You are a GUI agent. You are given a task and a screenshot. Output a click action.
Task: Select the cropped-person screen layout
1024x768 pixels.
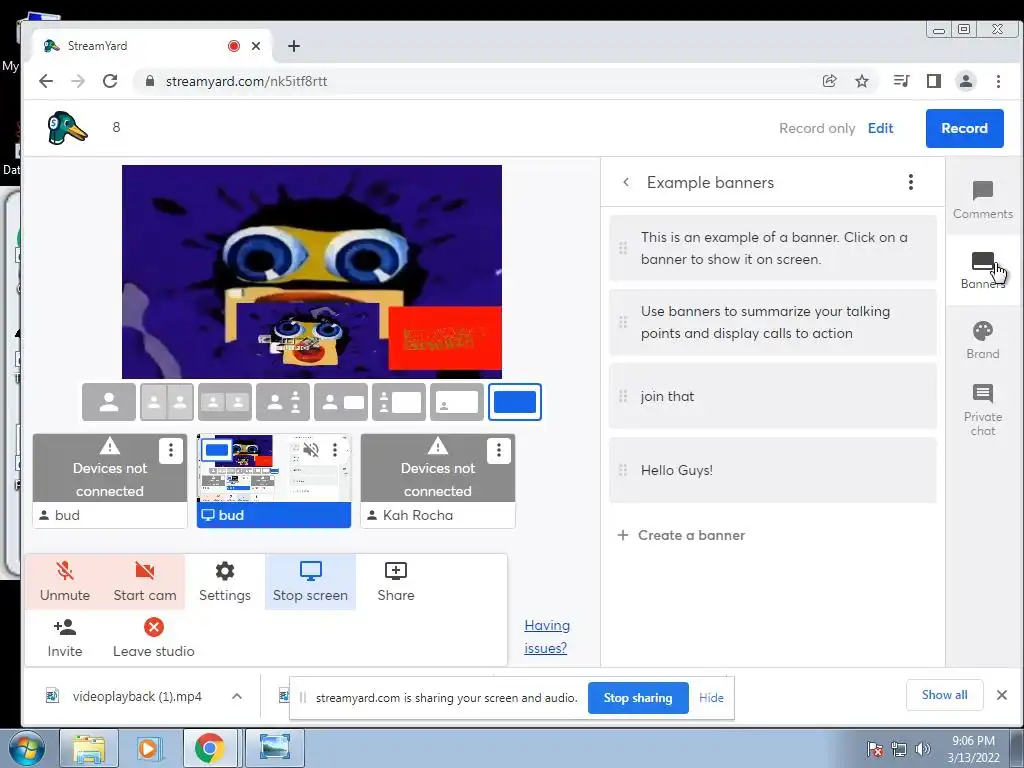457,402
